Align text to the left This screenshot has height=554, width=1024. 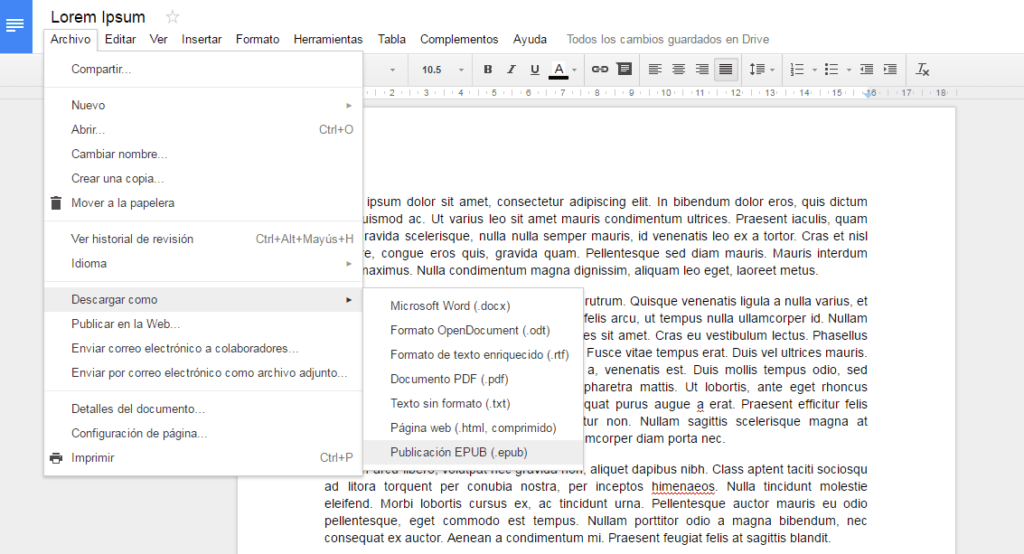(655, 69)
